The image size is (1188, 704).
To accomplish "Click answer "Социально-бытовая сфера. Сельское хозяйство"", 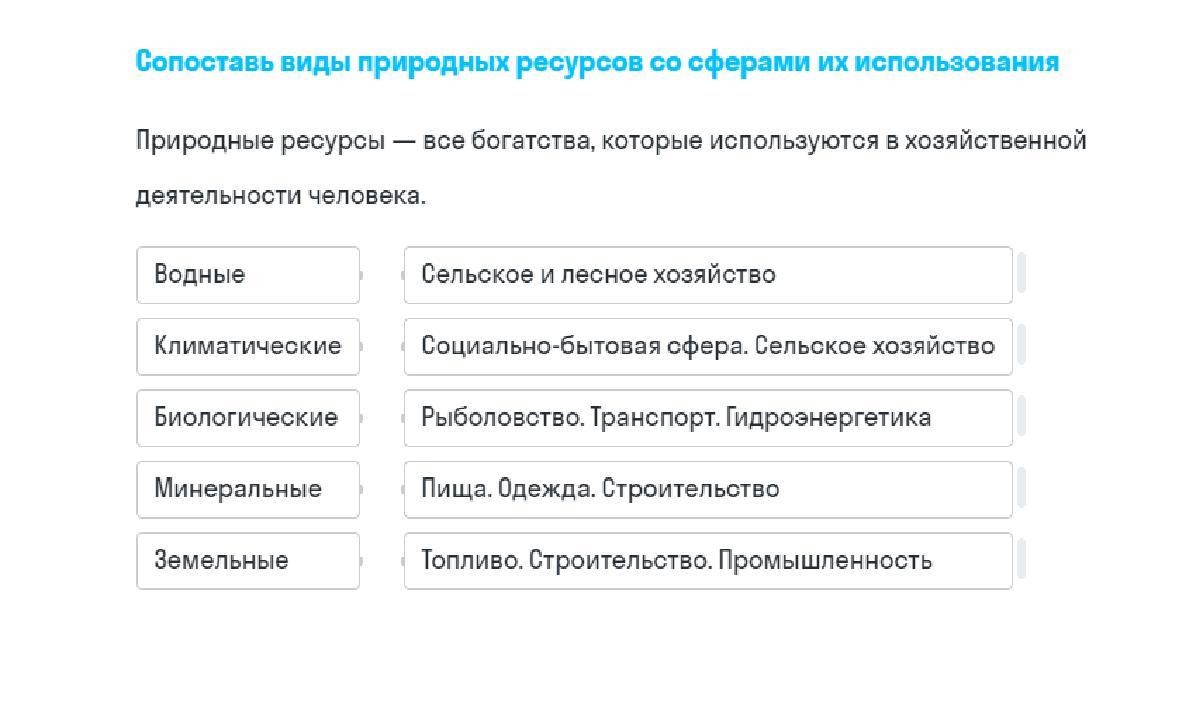I will [707, 346].
